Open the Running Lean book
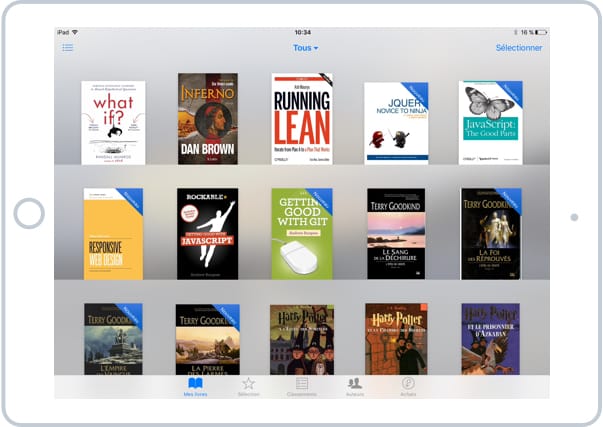The height and width of the screenshot is (427, 603). coord(301,119)
